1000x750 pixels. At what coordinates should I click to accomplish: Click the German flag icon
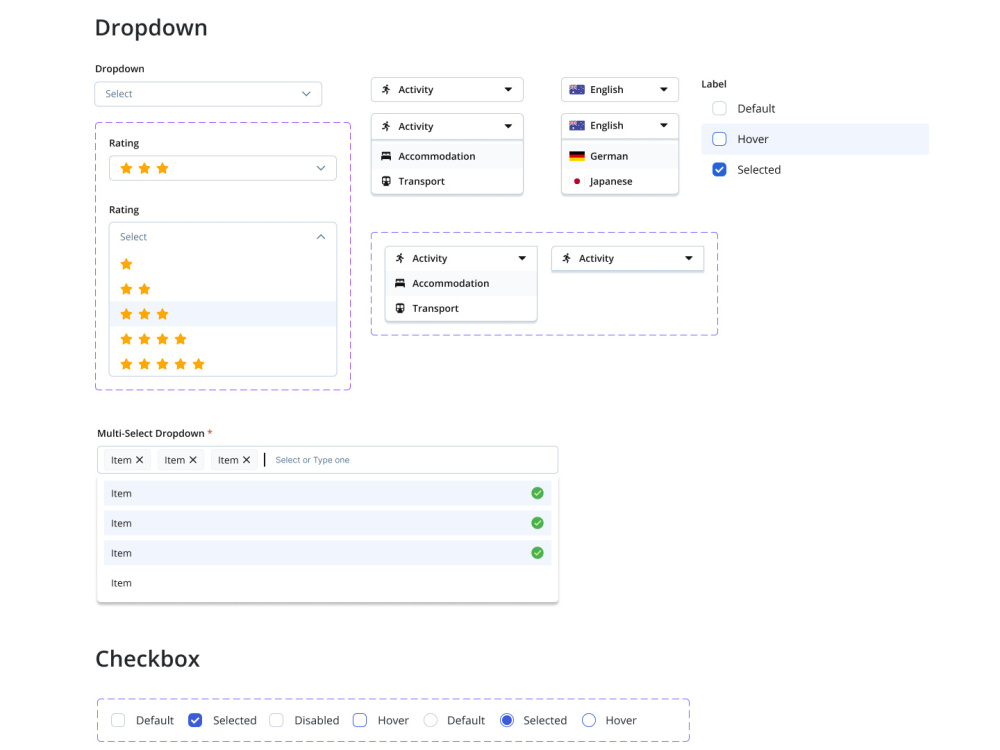(577, 156)
